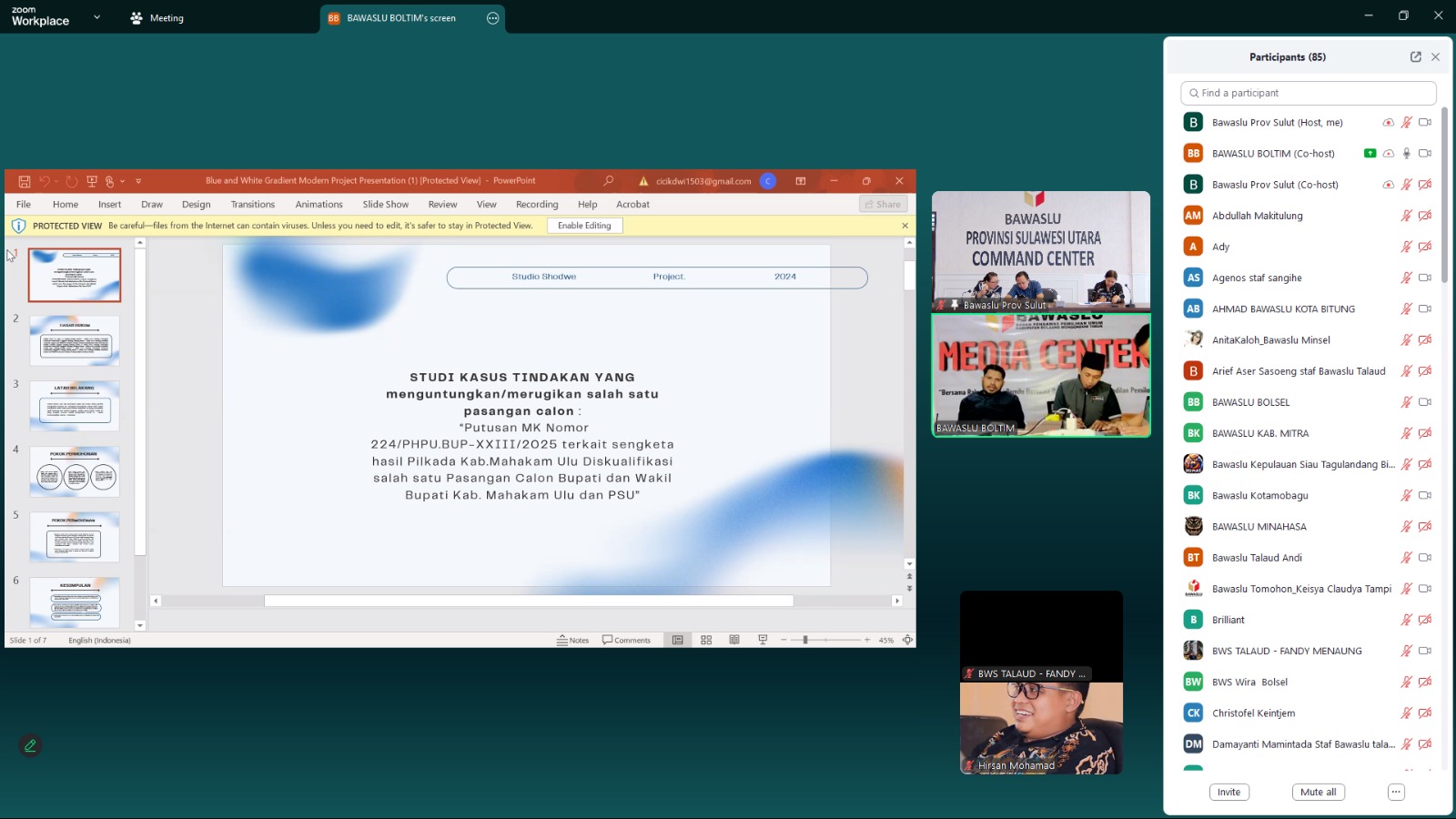Screen dimensions: 1456x819
Task: Click the Invite button
Action: click(1228, 792)
